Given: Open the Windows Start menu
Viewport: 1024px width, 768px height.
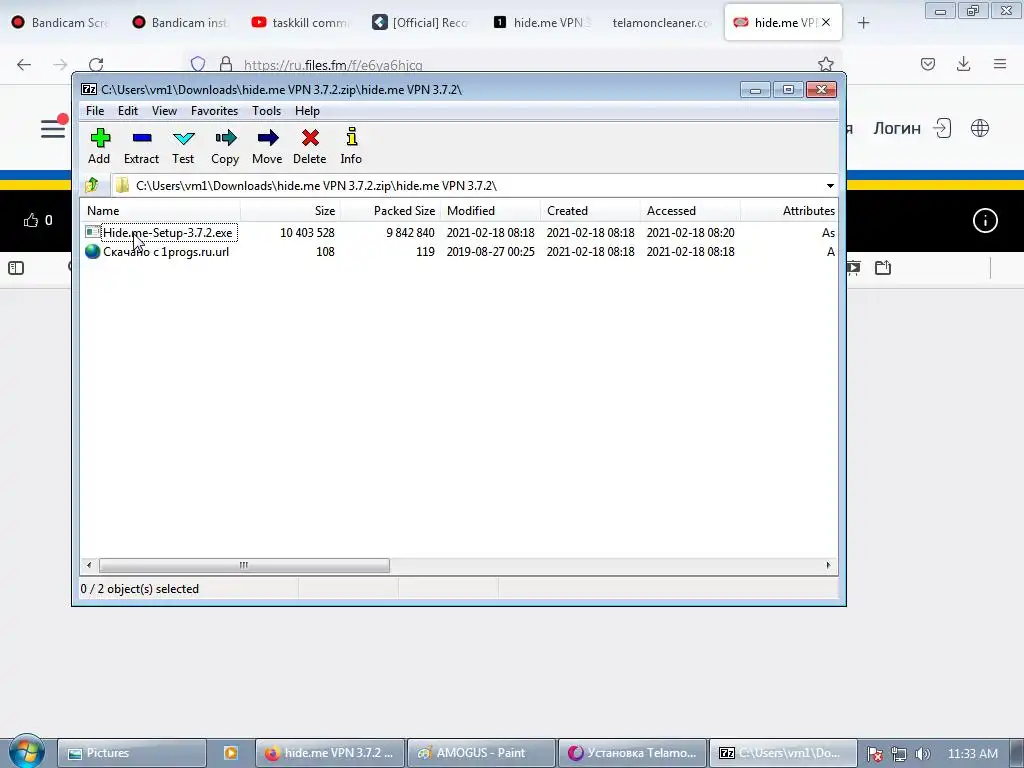Looking at the screenshot, I should tap(26, 752).
